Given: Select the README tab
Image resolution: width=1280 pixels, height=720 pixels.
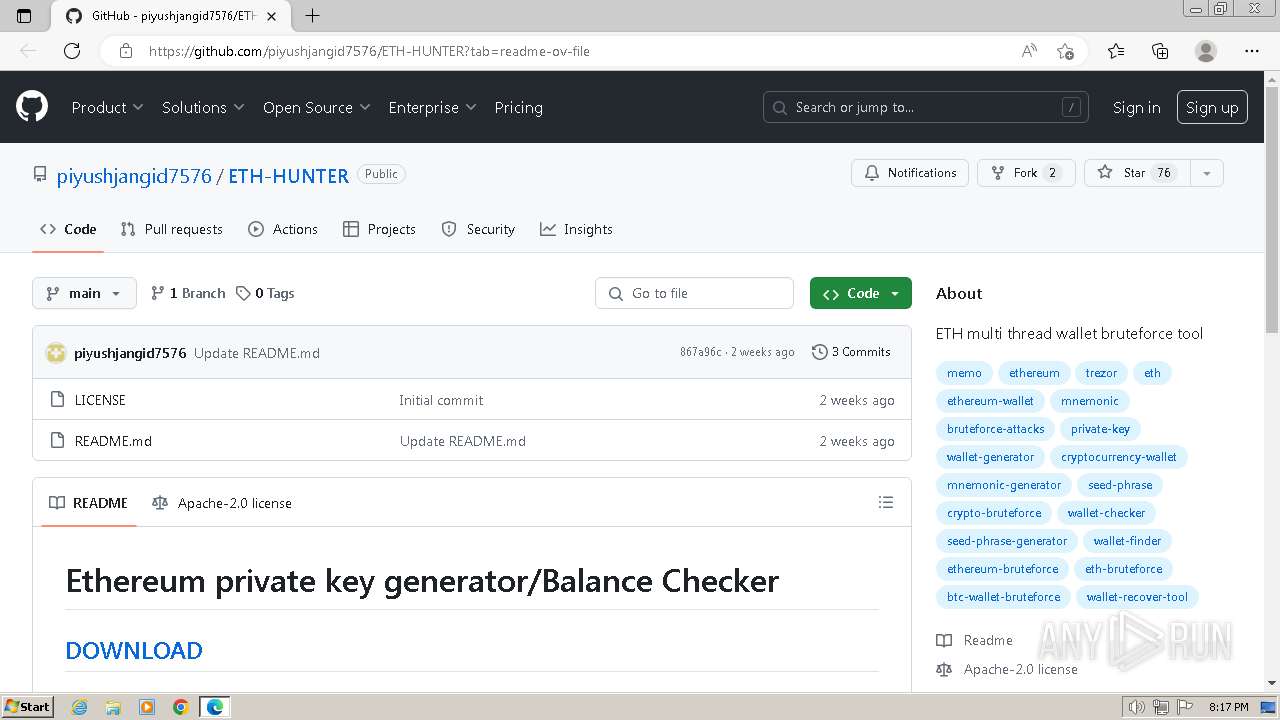Looking at the screenshot, I should [89, 502].
